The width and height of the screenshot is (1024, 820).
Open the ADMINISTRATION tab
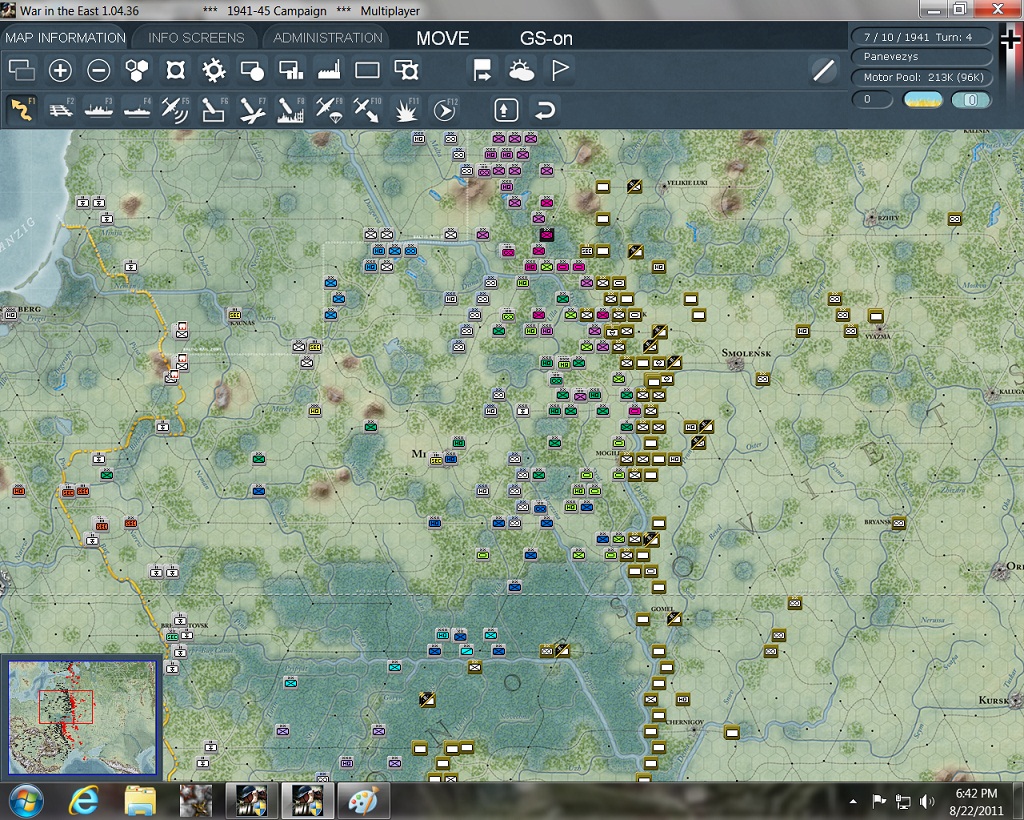[x=327, y=37]
